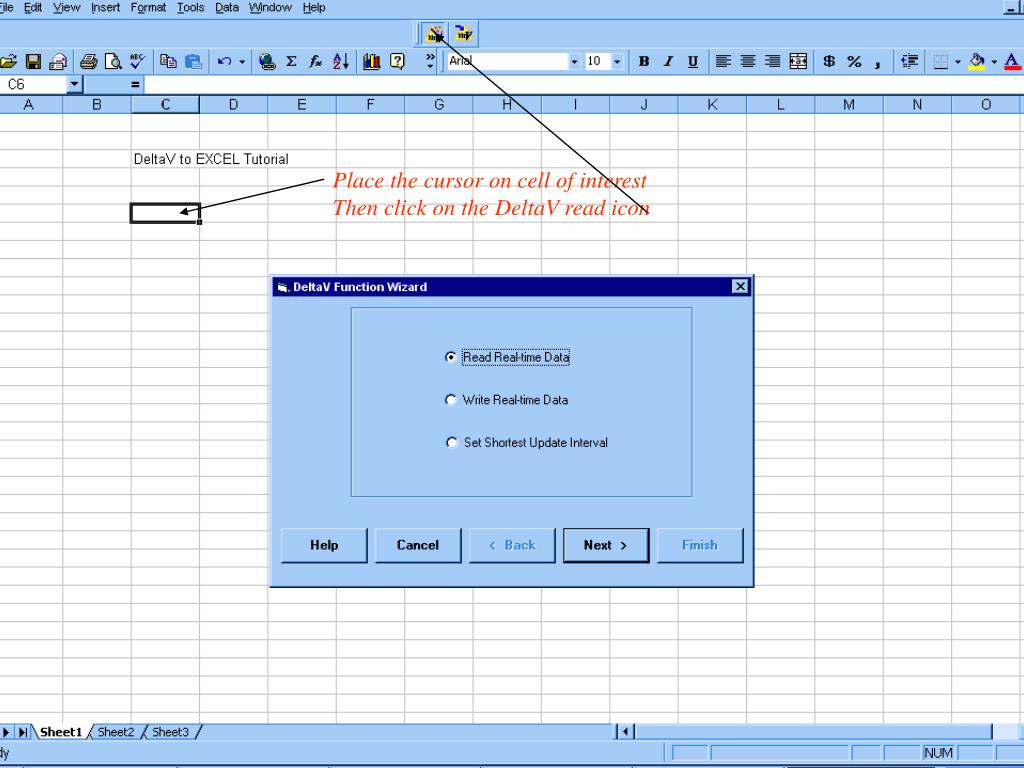Click the E-mail icon beside Save
Viewport: 1024px width, 768px height.
coord(58,61)
